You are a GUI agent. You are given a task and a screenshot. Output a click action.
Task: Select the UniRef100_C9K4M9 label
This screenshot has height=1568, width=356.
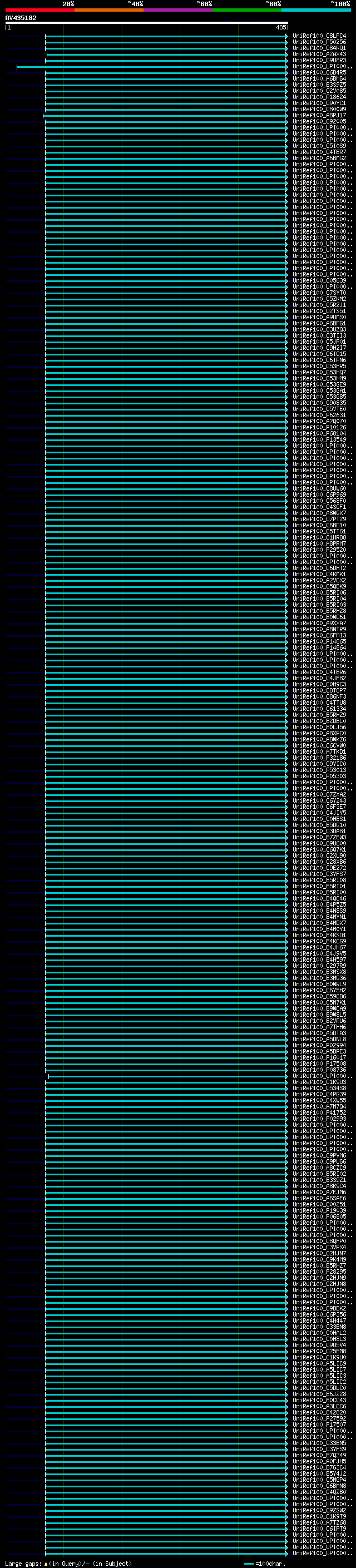(319, 1259)
